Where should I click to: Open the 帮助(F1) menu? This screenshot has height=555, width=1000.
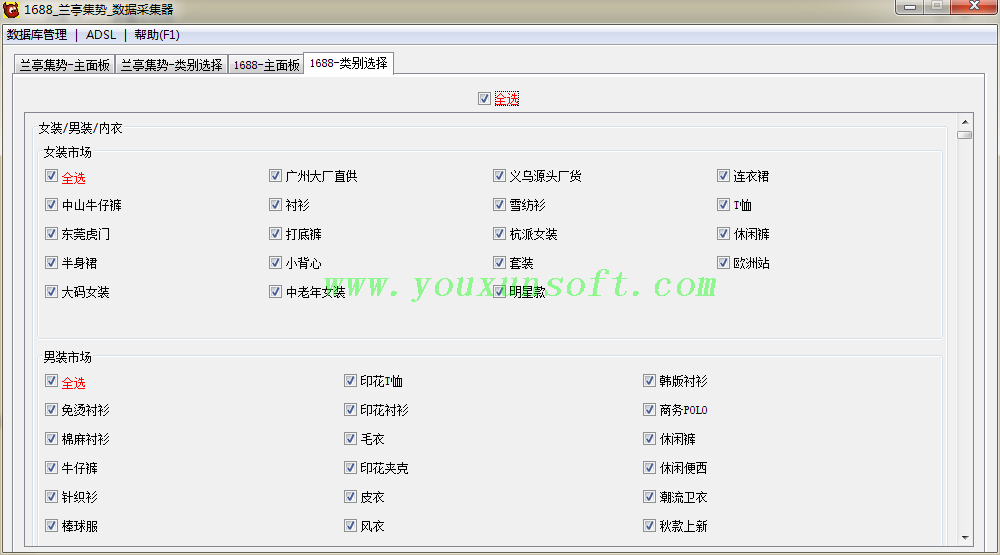157,35
